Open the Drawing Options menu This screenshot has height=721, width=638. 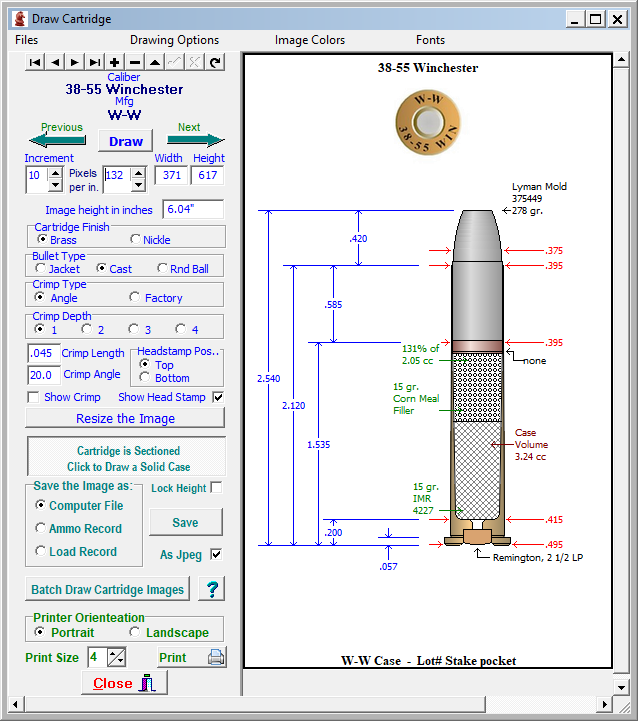pos(174,40)
